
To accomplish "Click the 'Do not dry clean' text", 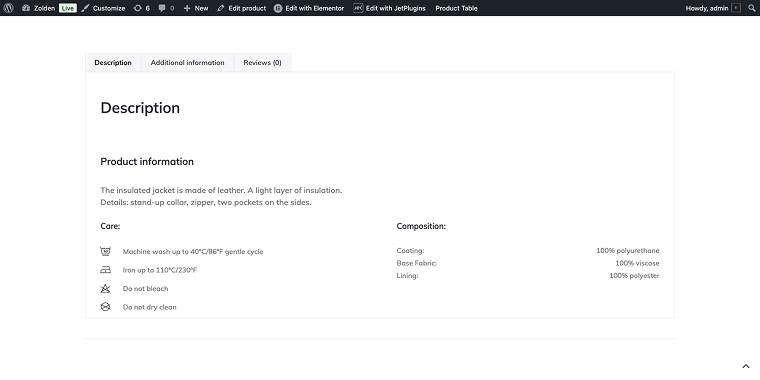I will click(150, 307).
